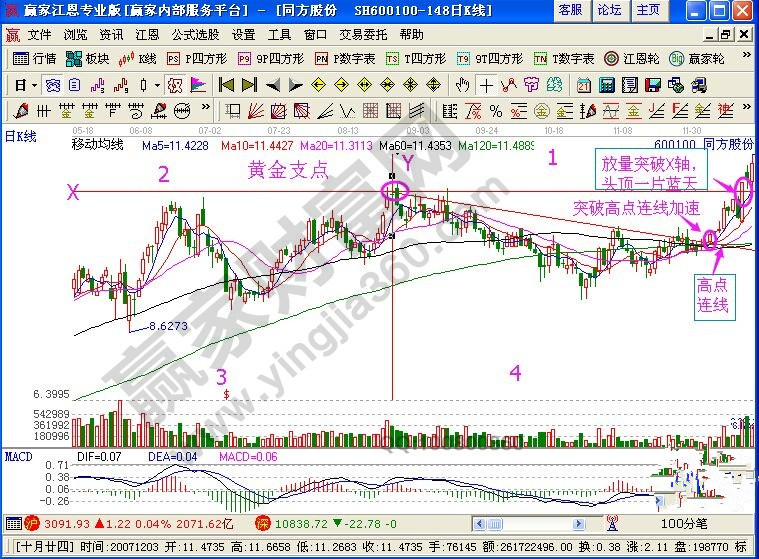Image resolution: width=759 pixels, height=559 pixels.
Task: Open the 浏览 menu
Action: click(x=75, y=35)
